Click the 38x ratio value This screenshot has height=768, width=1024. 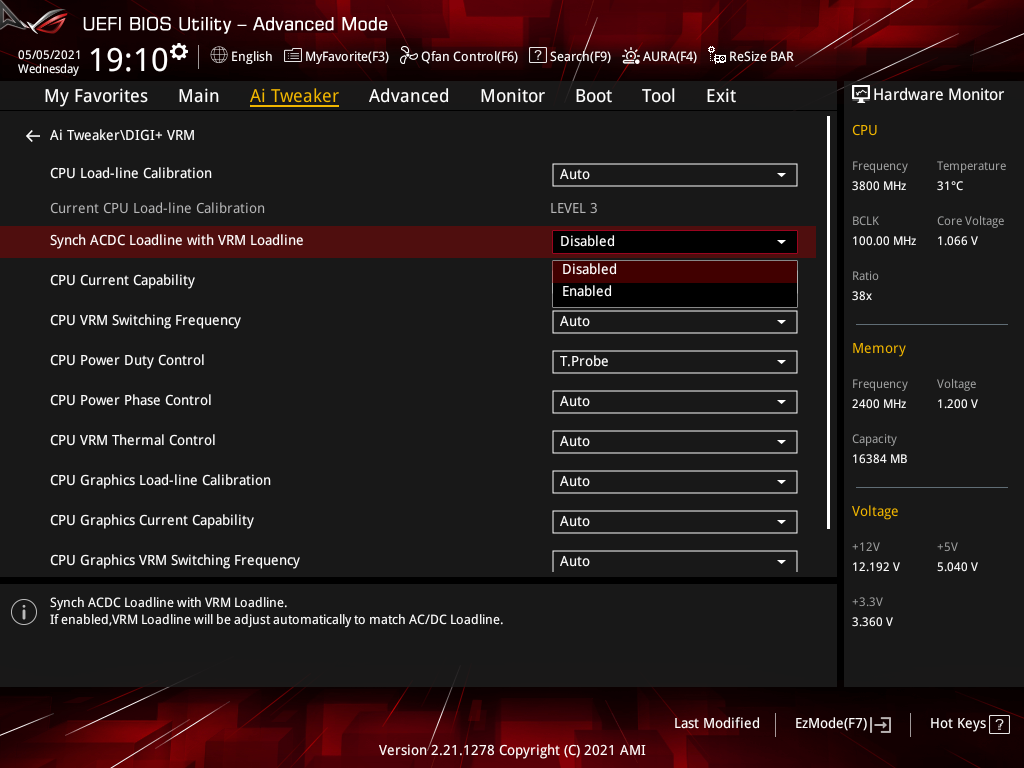pyautogui.click(x=861, y=296)
